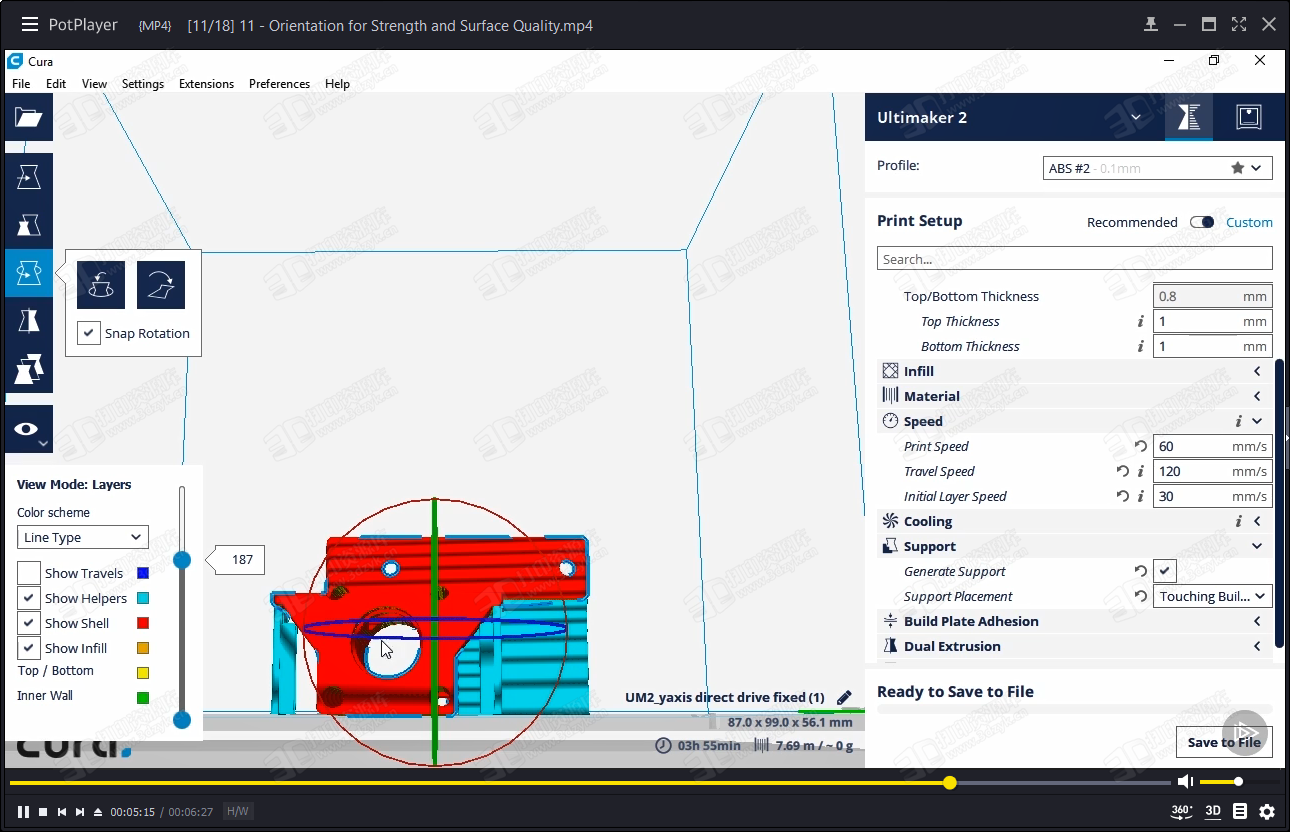Click the Custom print setup label

pyautogui.click(x=1249, y=222)
